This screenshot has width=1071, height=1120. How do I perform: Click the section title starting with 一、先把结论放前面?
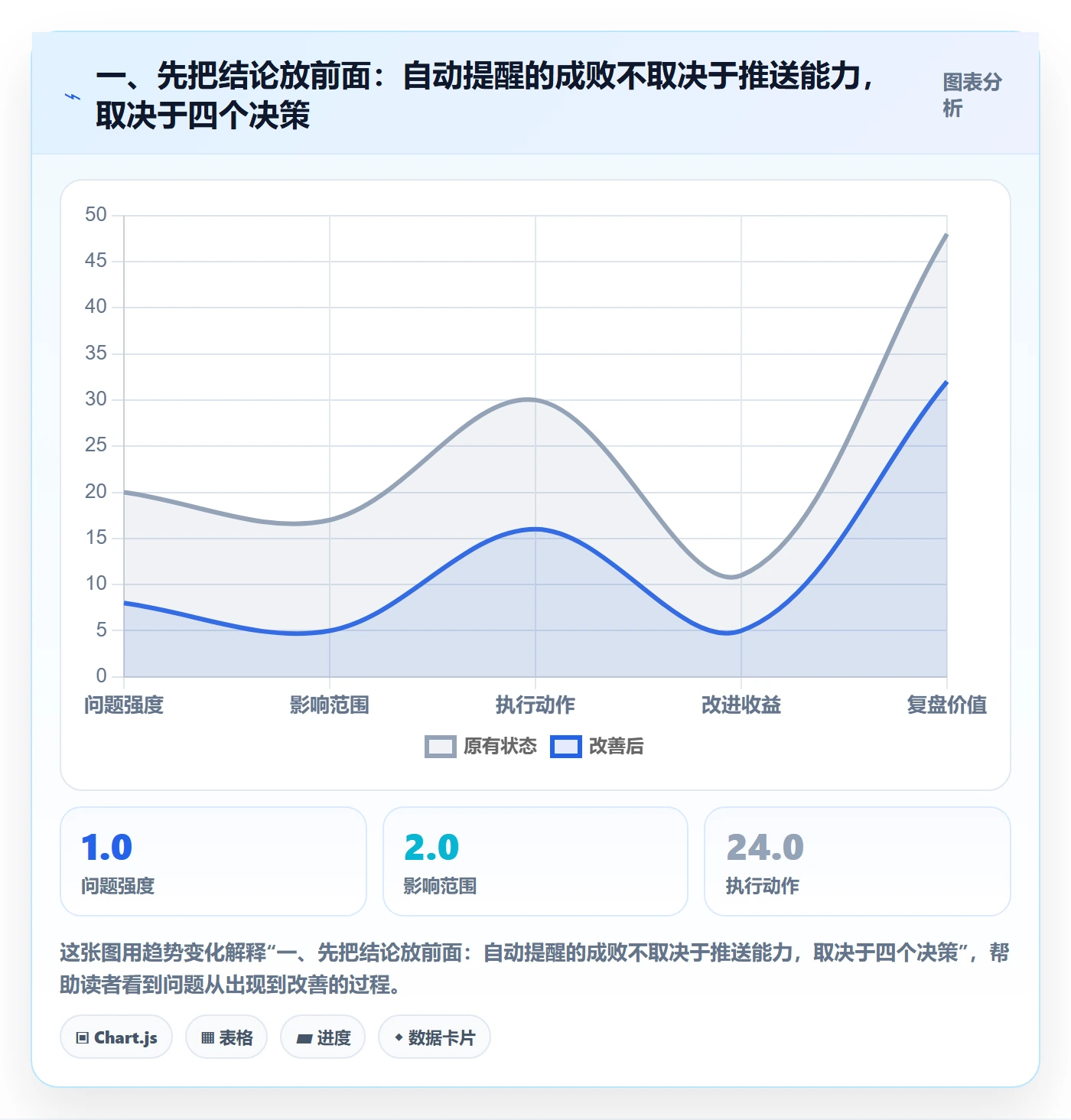tap(485, 96)
